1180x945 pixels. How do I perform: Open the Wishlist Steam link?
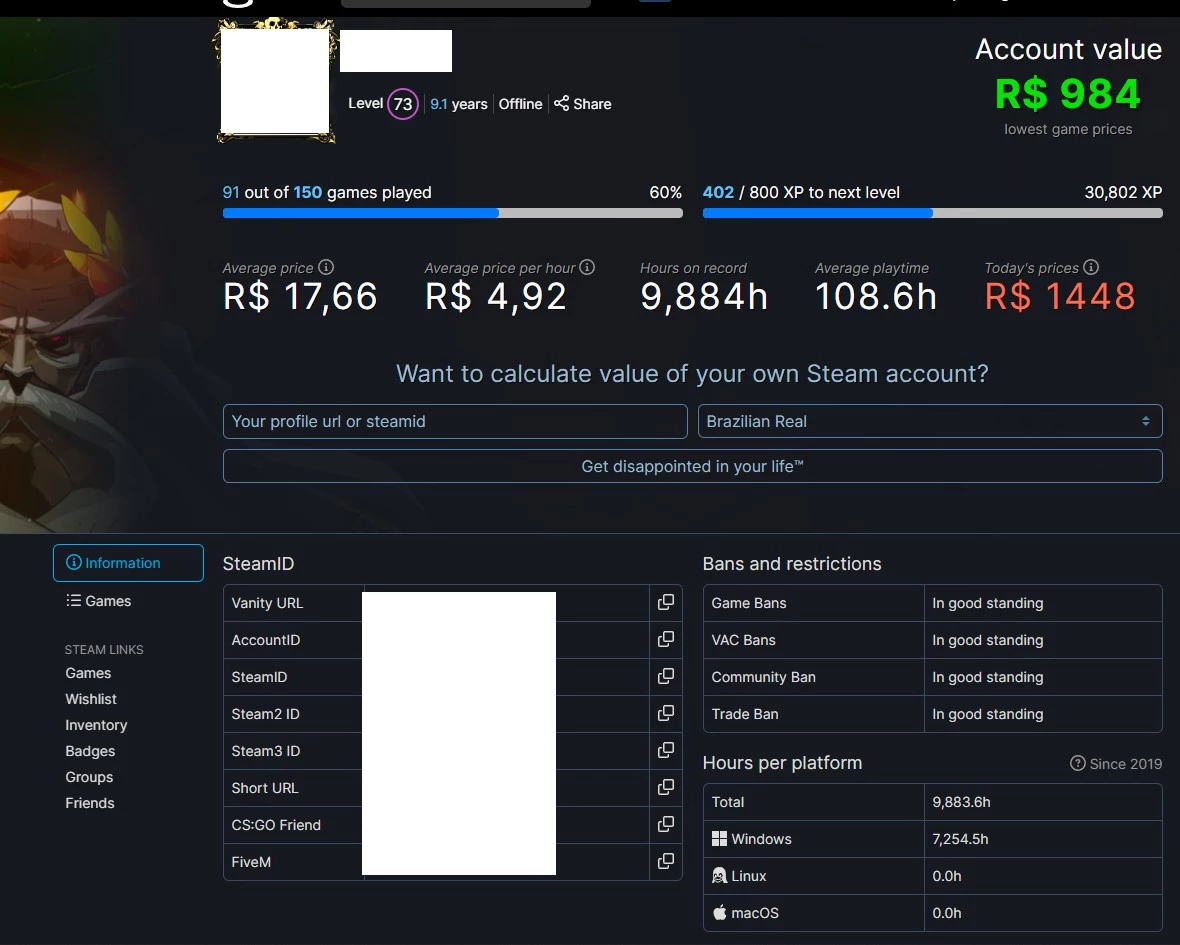(91, 699)
